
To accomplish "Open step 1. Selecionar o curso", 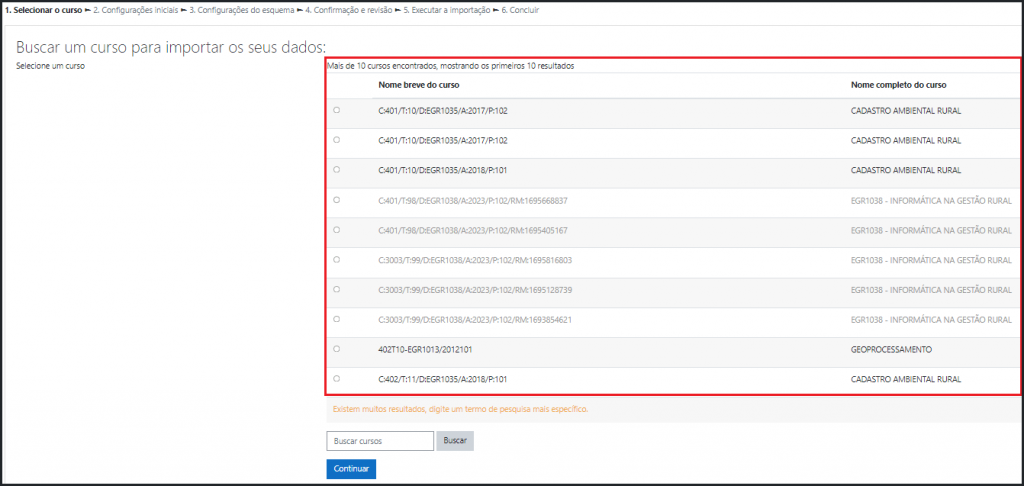I will point(44,10).
